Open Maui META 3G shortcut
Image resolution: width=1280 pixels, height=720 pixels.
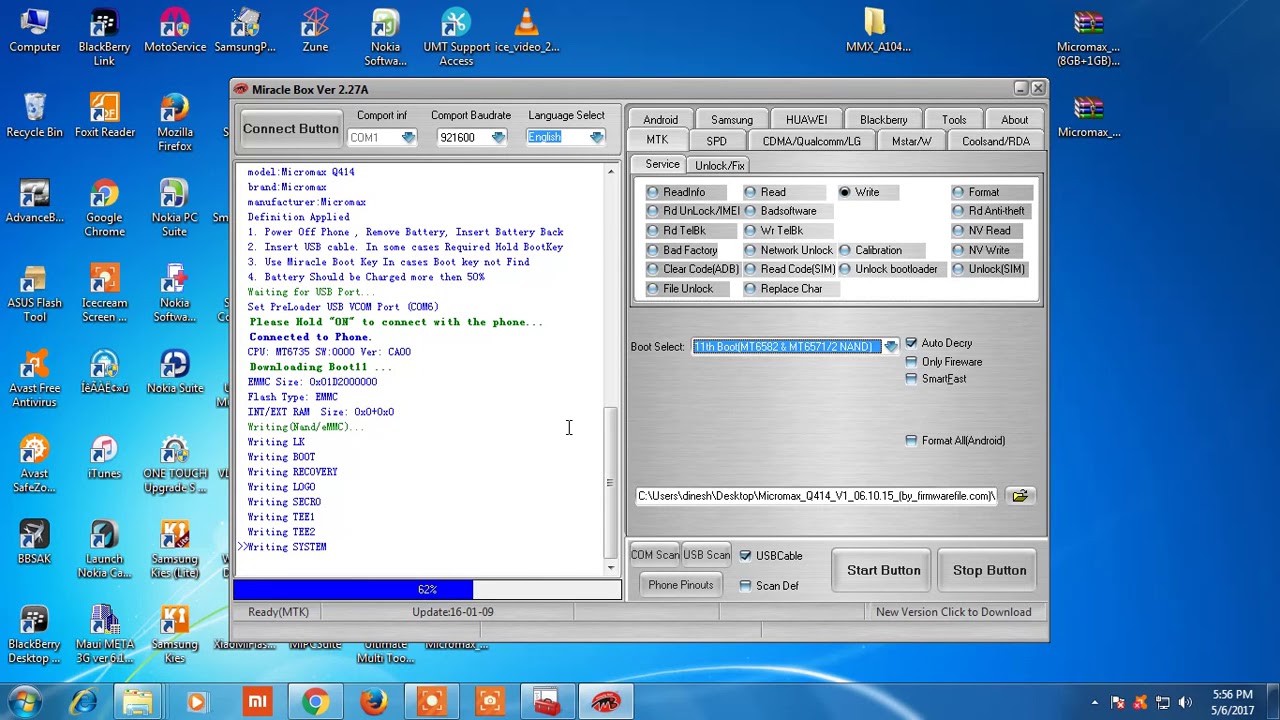point(104,634)
